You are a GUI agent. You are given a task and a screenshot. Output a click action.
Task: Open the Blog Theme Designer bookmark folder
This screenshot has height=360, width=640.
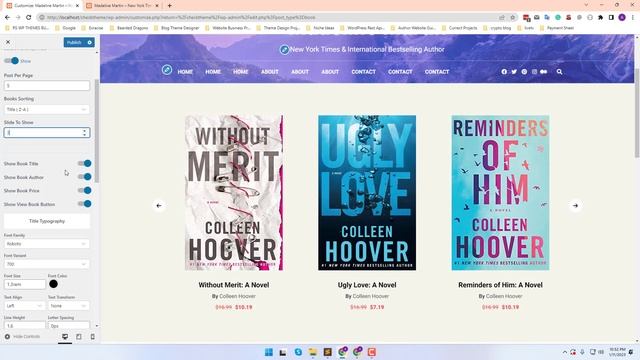(177, 28)
